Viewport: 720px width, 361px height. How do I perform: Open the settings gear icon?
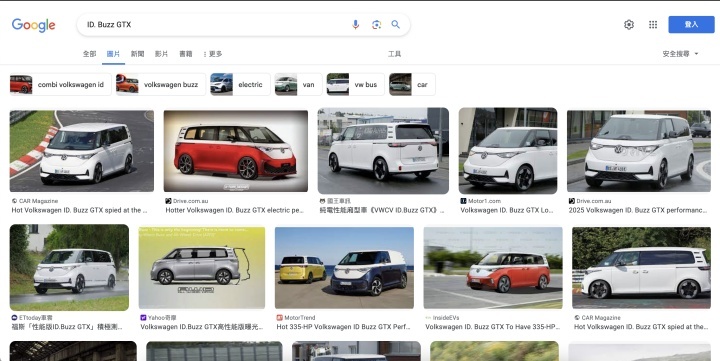click(629, 25)
